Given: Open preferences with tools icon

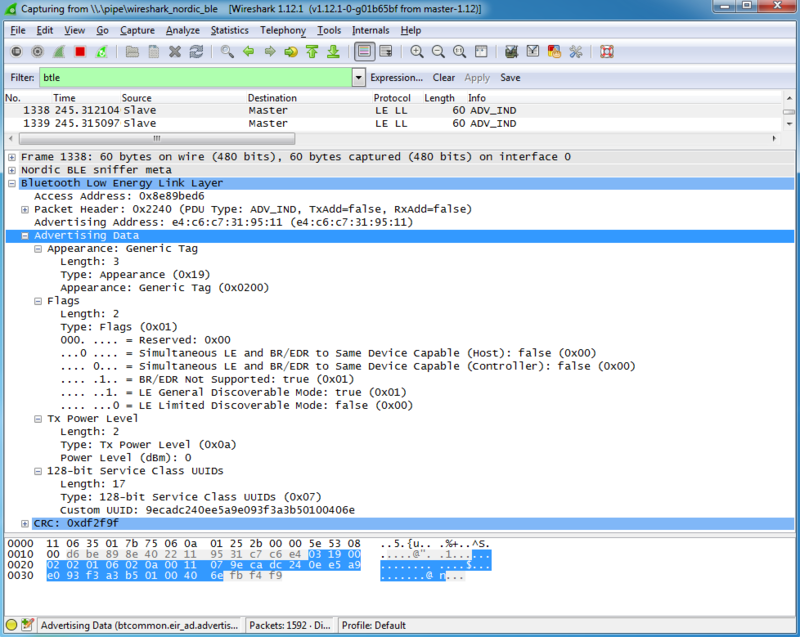Looking at the screenshot, I should [x=576, y=52].
